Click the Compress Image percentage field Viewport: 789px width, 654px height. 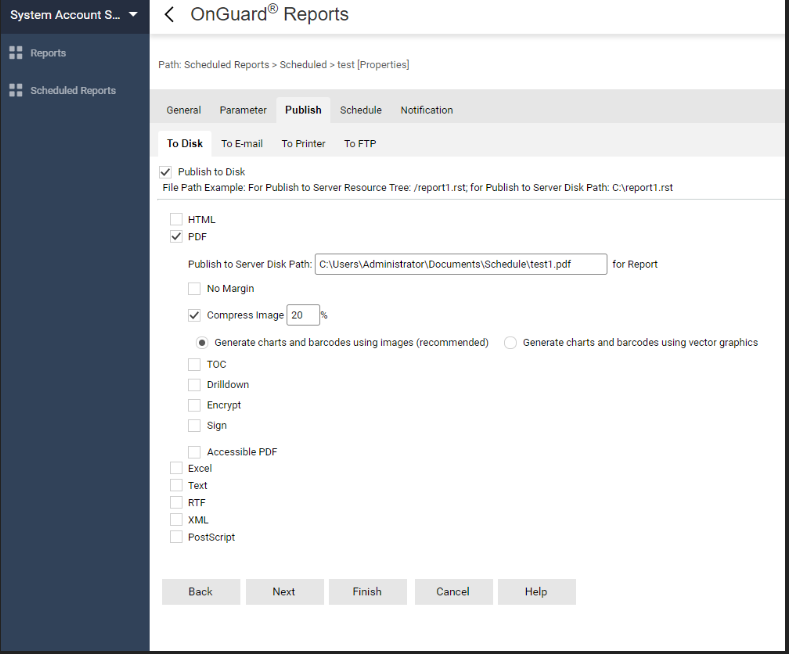click(303, 315)
